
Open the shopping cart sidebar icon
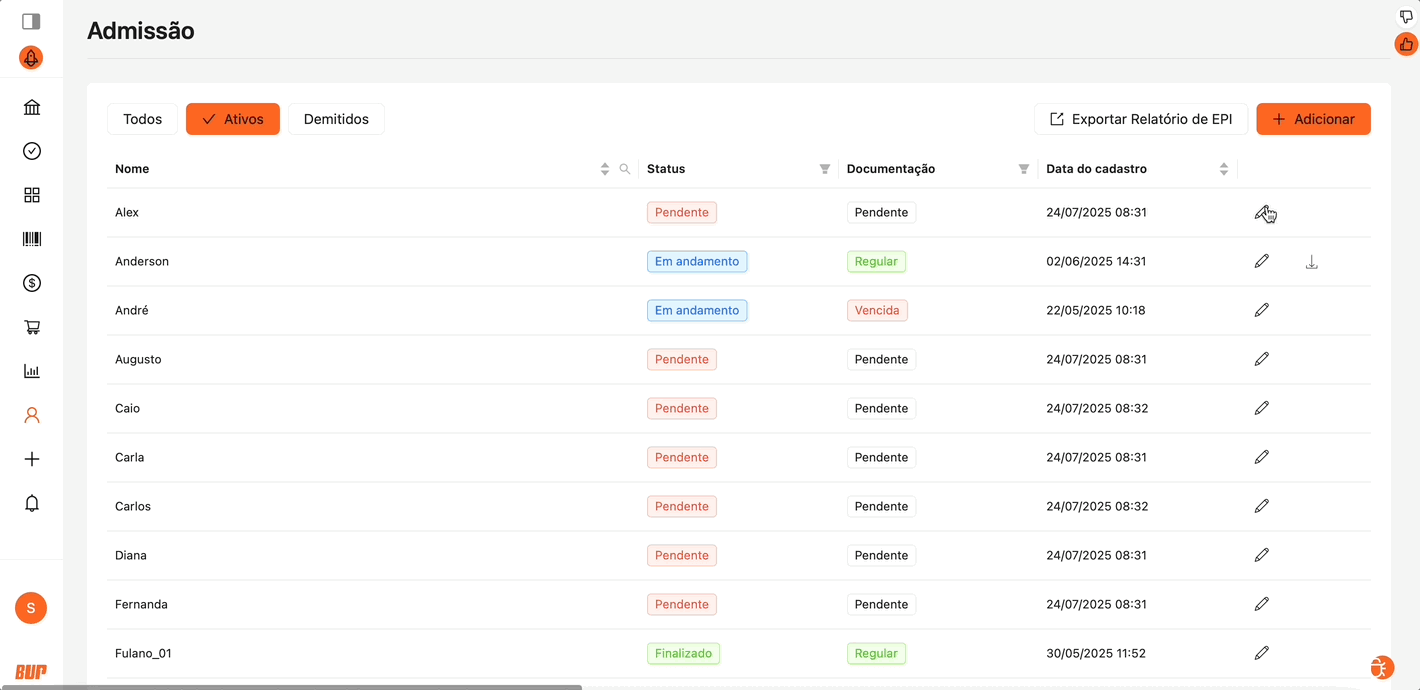(x=32, y=327)
